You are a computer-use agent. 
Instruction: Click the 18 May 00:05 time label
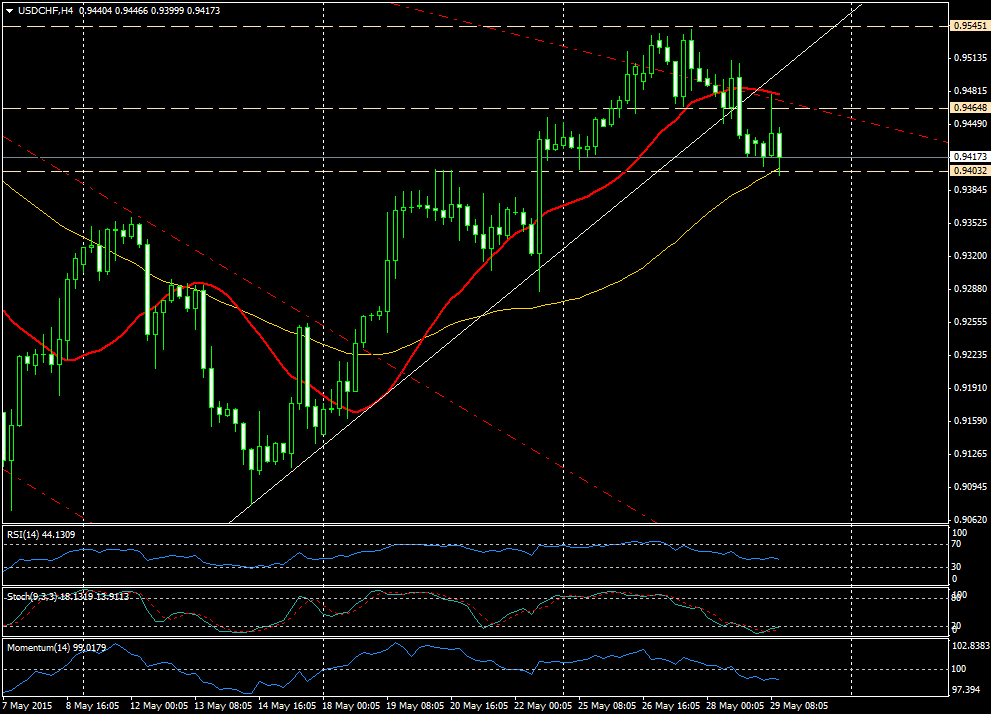click(347, 705)
